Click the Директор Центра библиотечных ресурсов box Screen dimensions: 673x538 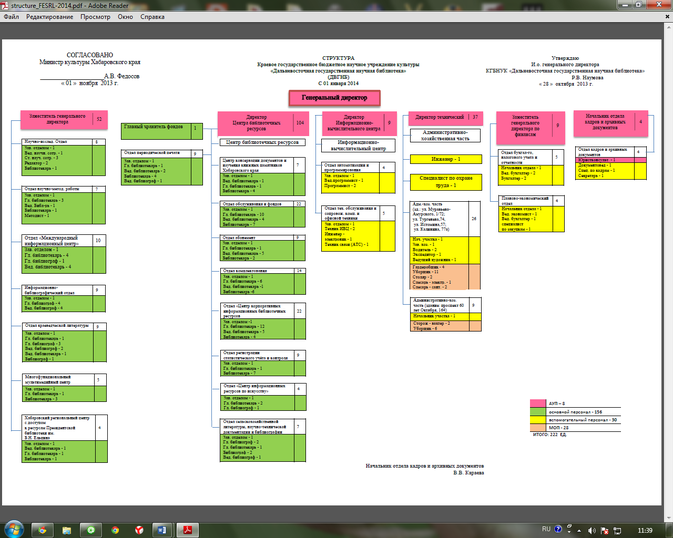[263, 123]
